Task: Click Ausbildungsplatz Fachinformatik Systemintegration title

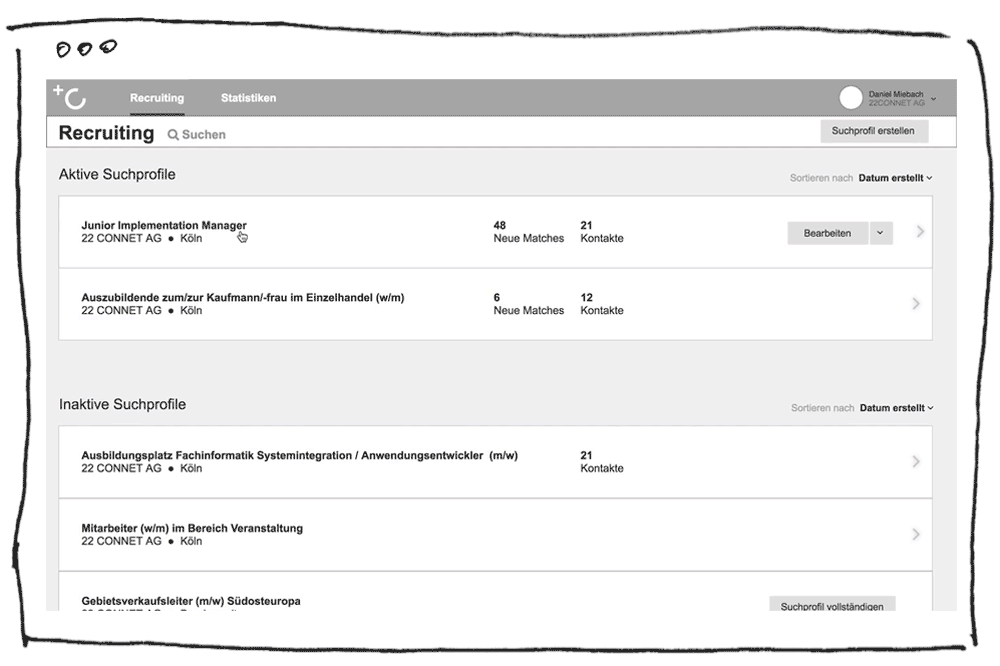Action: click(x=299, y=455)
